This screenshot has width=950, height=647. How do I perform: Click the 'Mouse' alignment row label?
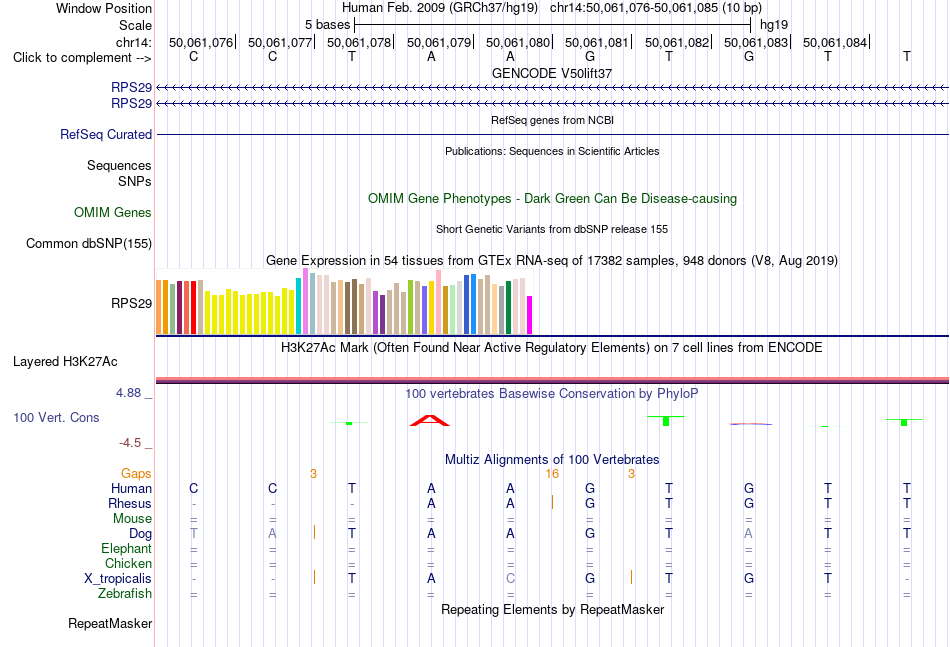pos(133,519)
